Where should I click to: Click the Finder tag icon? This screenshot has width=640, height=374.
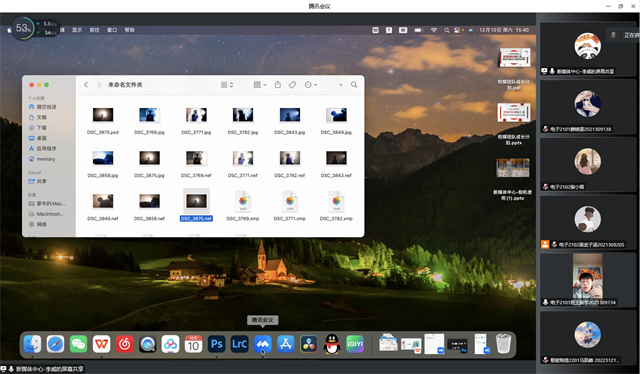click(x=292, y=85)
